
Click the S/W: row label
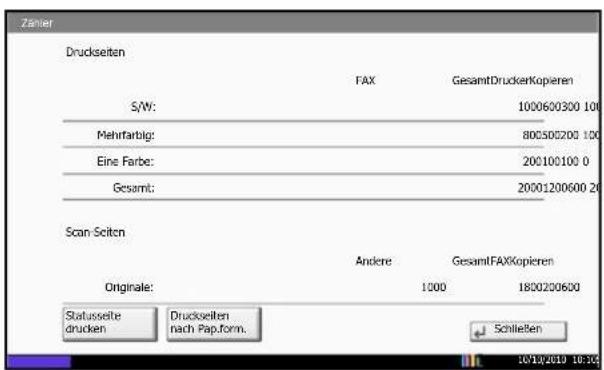point(143,107)
